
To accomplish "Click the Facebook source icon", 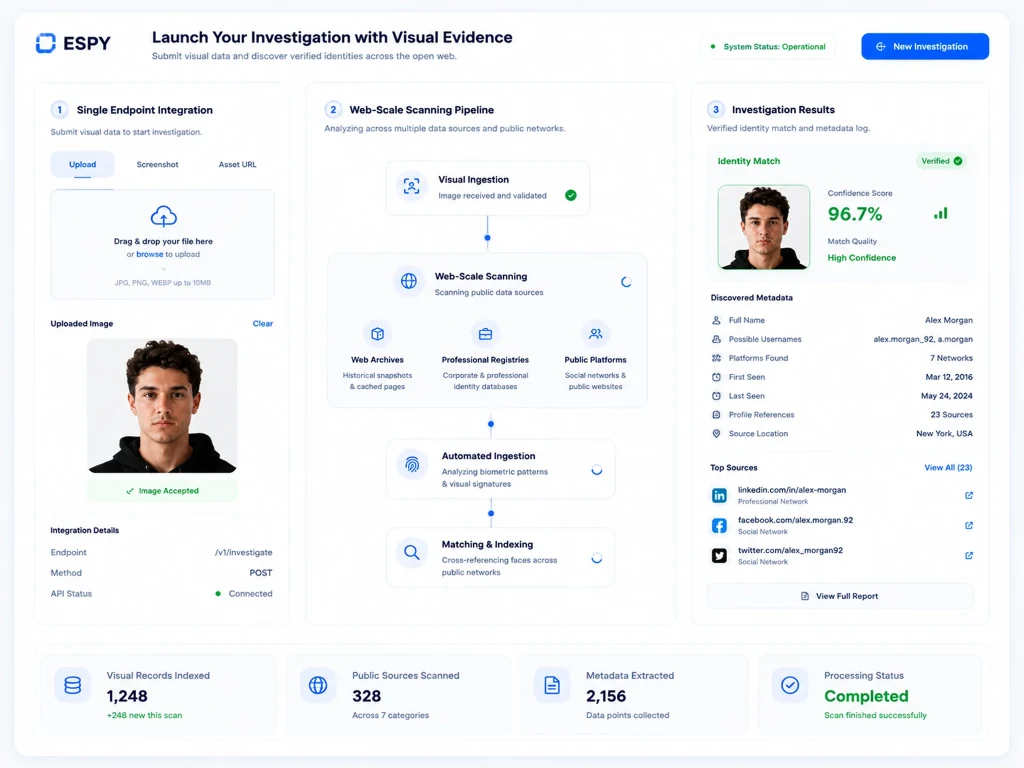I will [719, 525].
